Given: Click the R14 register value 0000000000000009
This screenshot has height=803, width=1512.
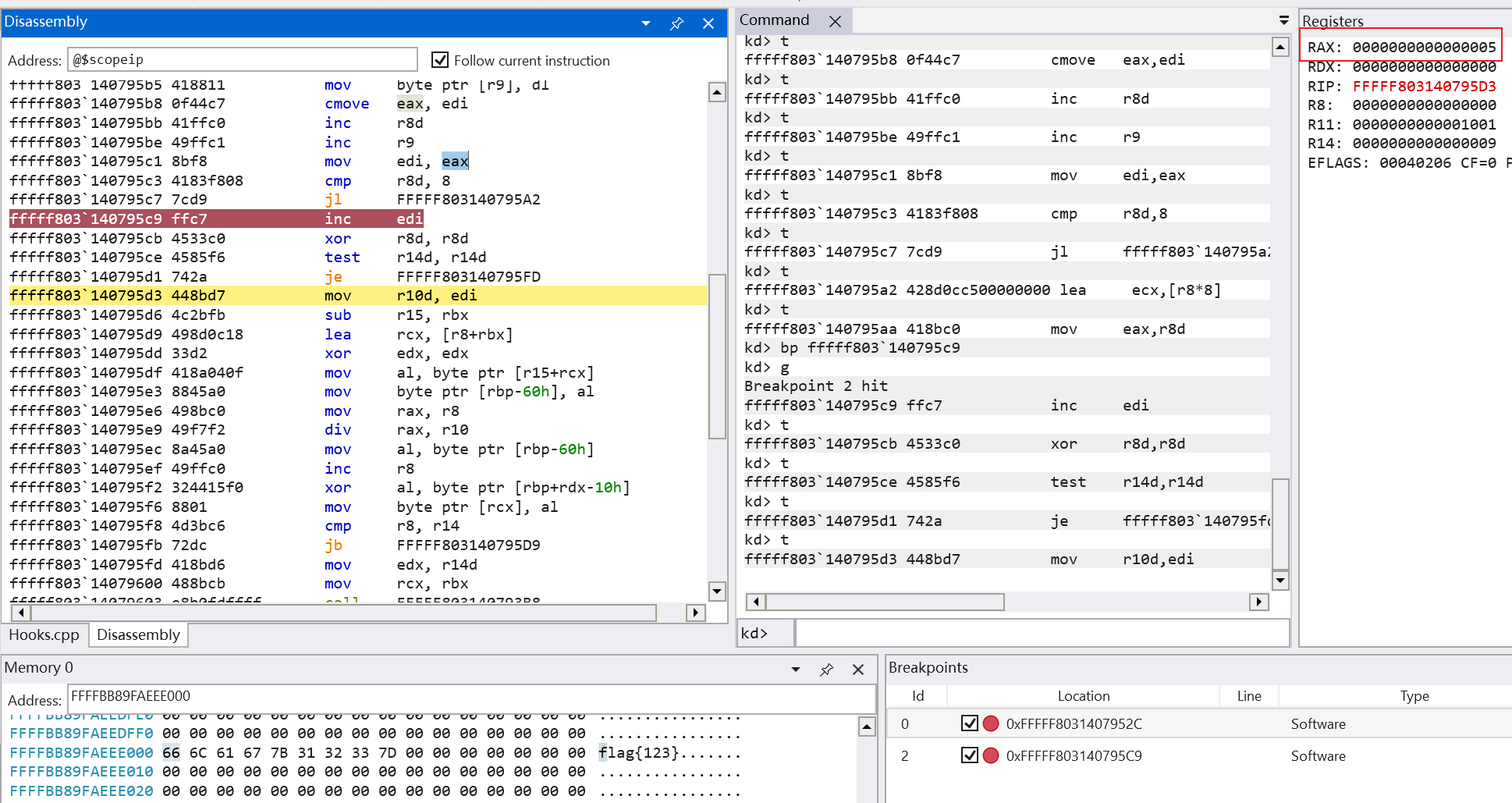Looking at the screenshot, I should click(x=1424, y=143).
